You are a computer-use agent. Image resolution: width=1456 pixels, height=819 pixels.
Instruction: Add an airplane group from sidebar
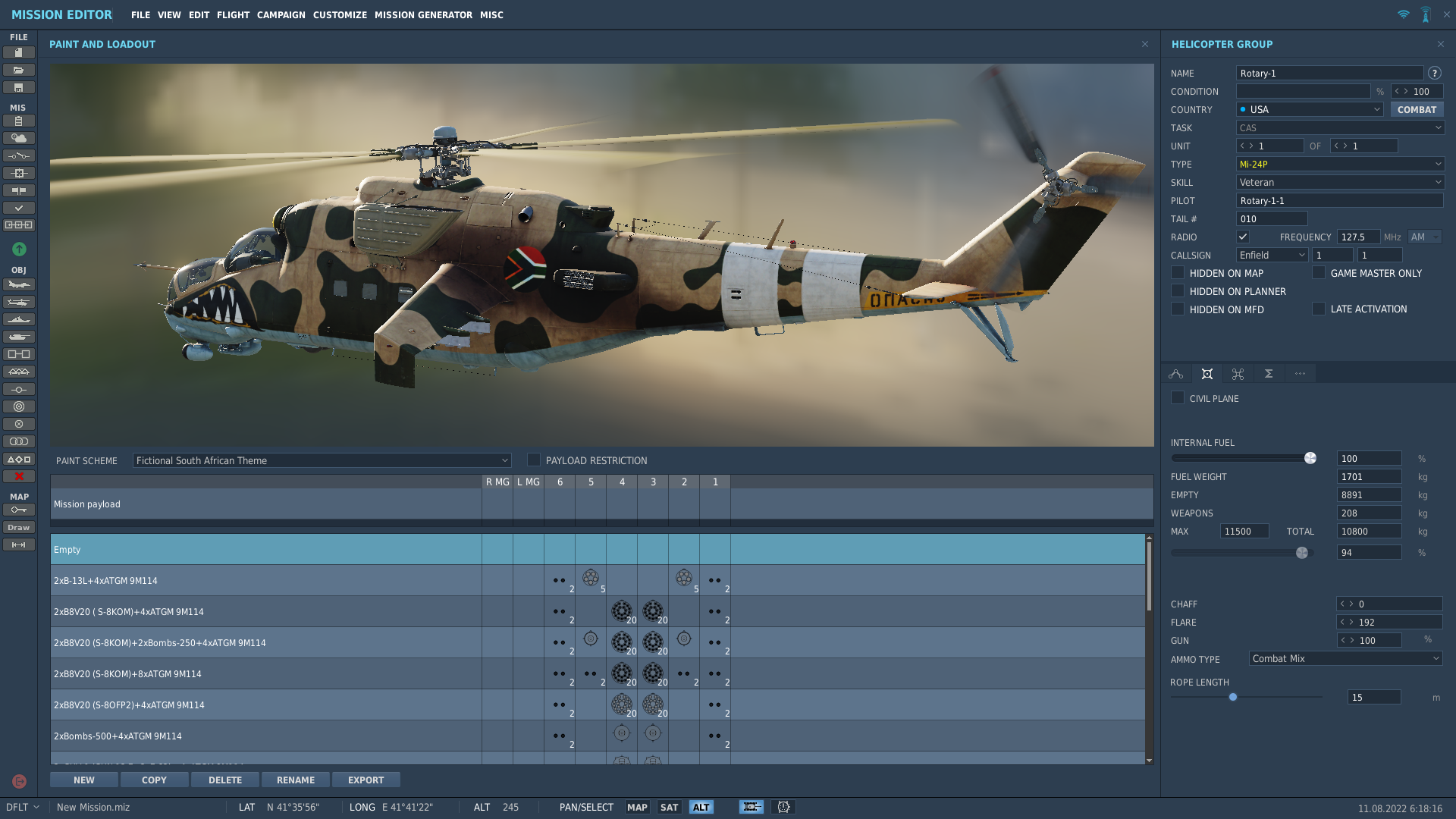(19, 284)
